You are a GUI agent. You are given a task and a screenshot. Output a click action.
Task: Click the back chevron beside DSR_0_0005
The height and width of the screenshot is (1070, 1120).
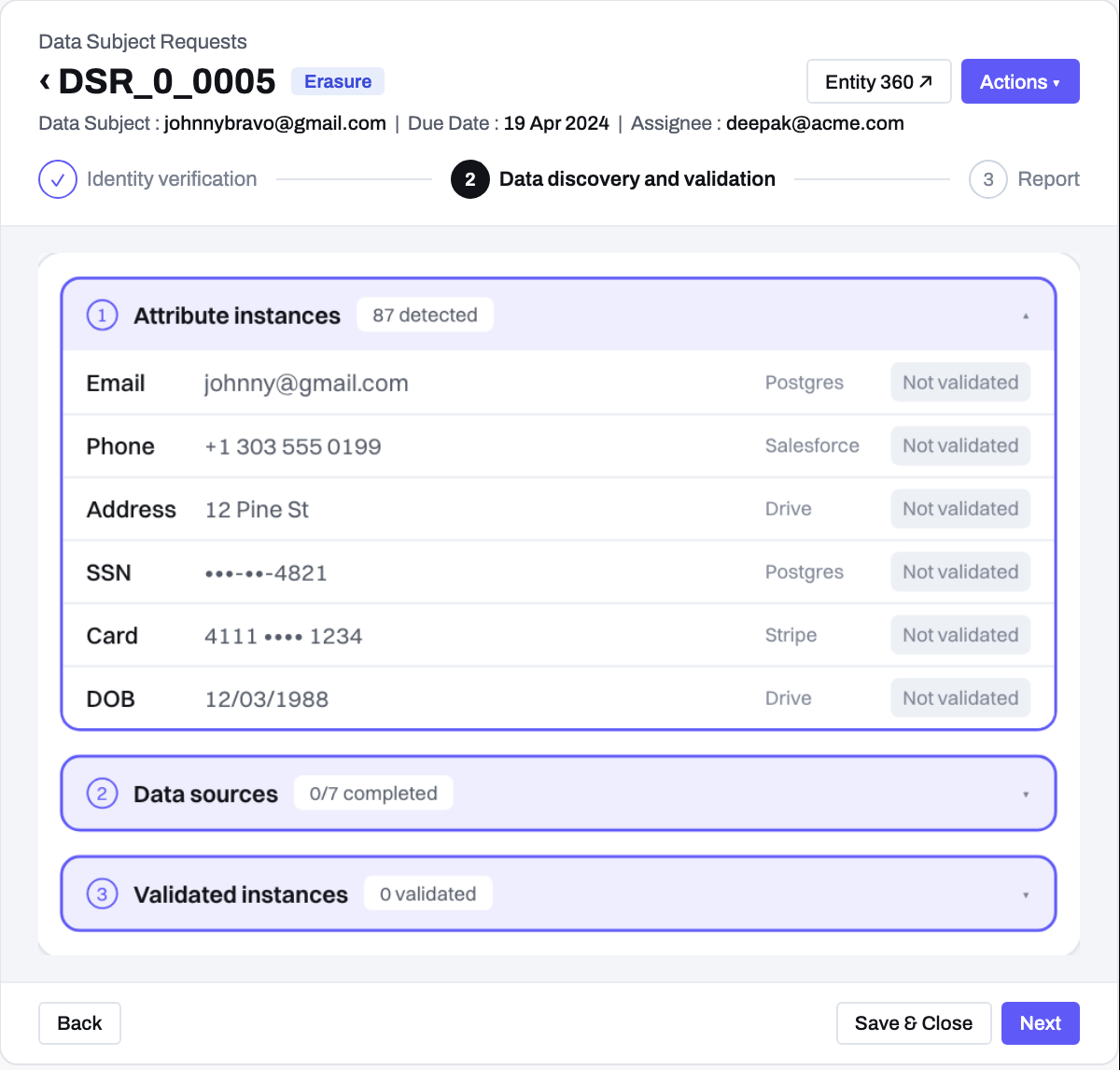click(45, 81)
